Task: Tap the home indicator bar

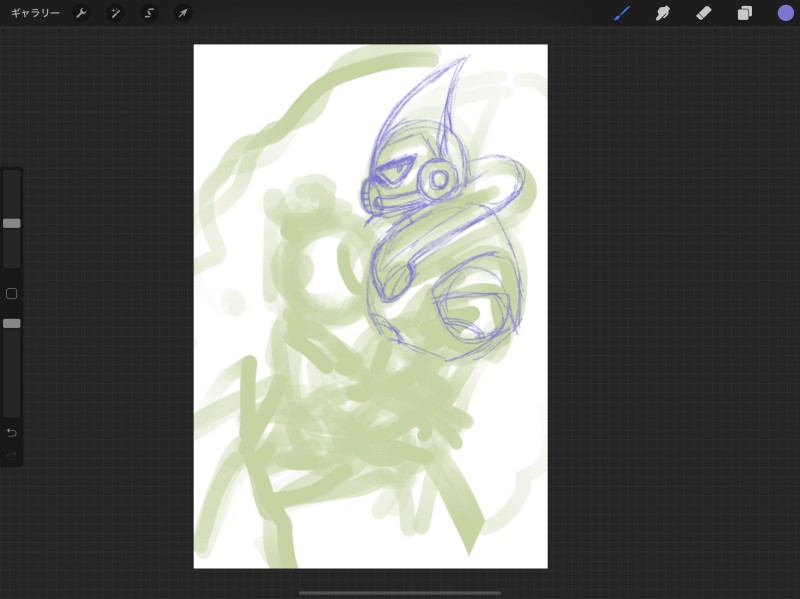Action: 400,593
